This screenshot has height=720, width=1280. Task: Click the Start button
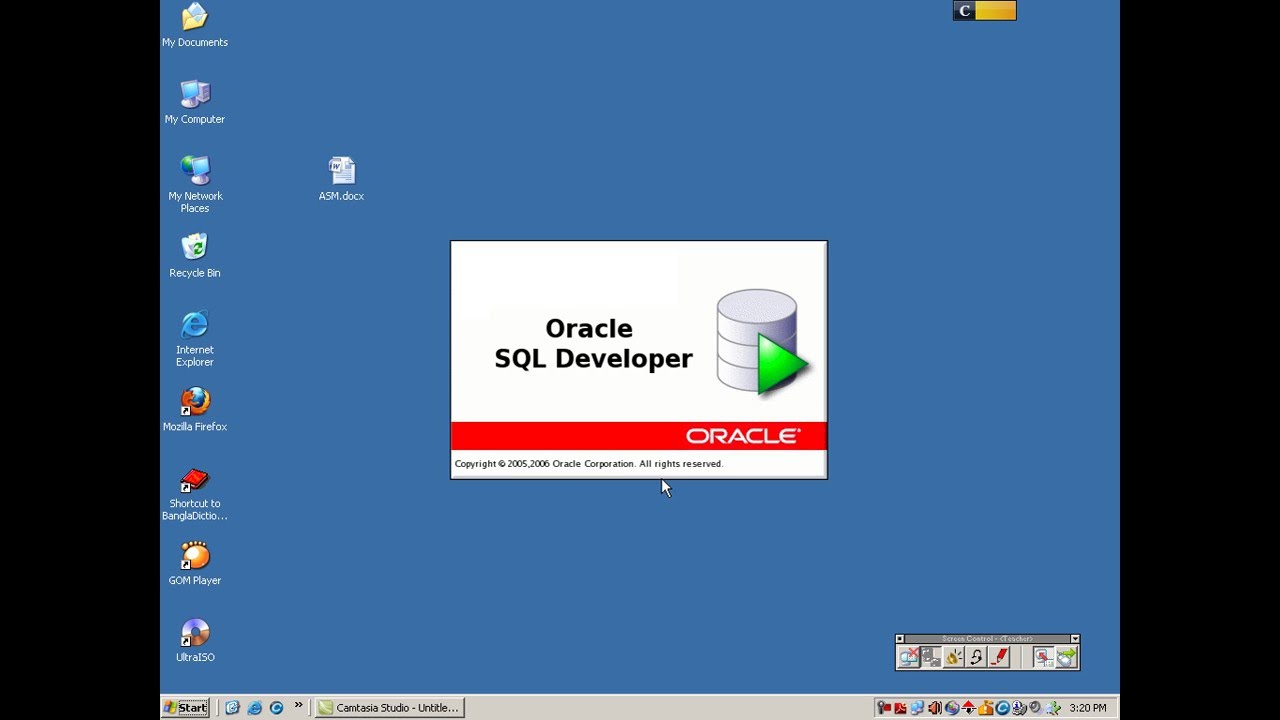(x=185, y=707)
